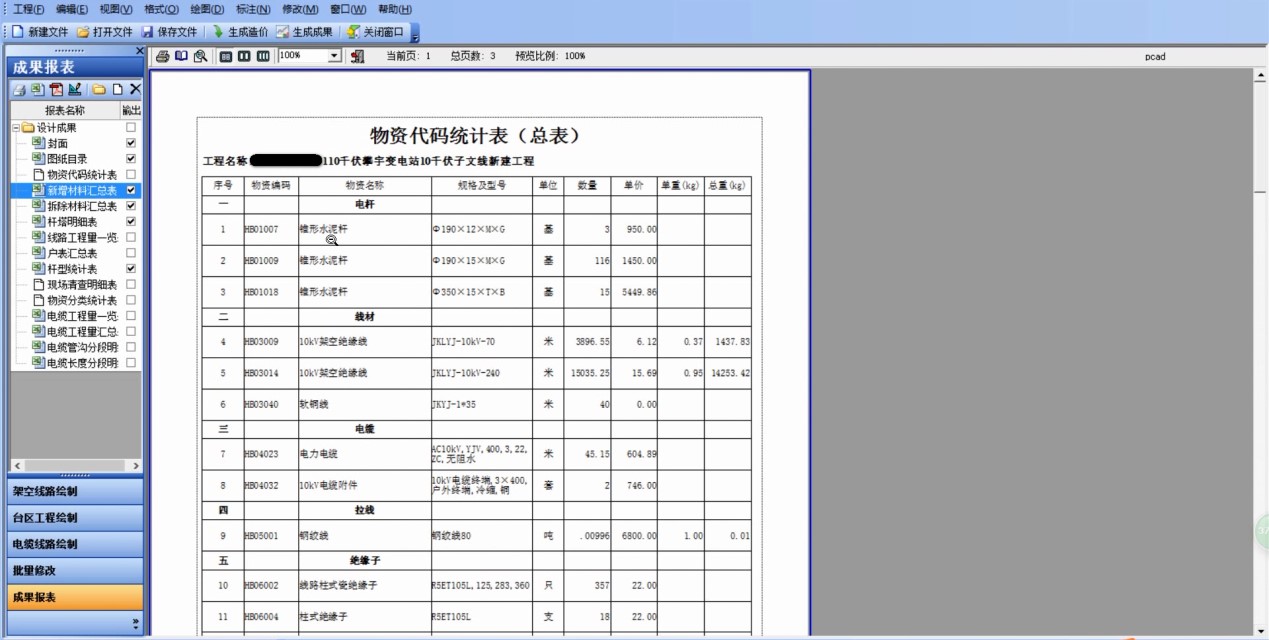Click the delete X icon in 成果报表 toolbar
The height and width of the screenshot is (640, 1269).
coord(135,90)
